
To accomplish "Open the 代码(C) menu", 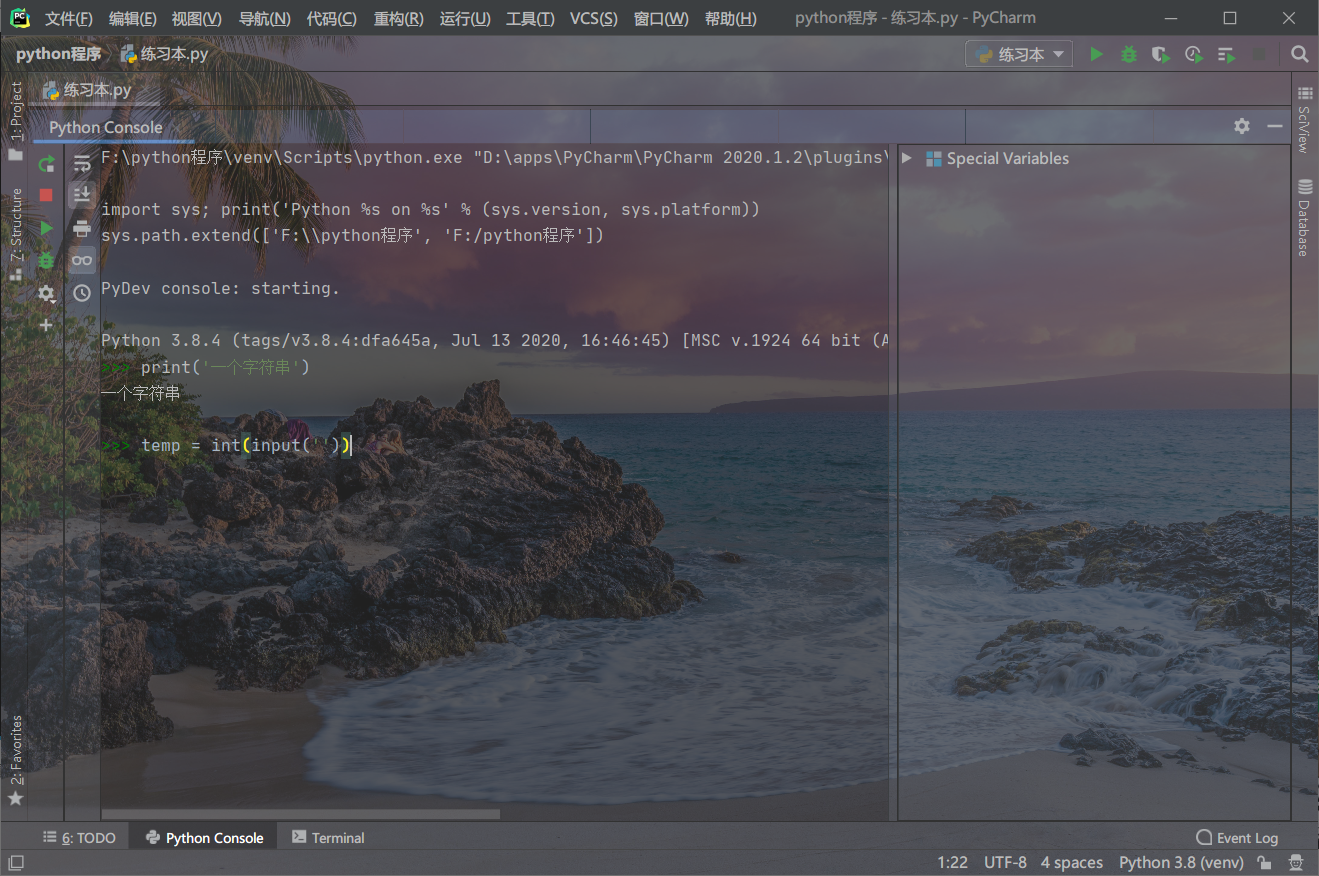I will click(x=331, y=19).
